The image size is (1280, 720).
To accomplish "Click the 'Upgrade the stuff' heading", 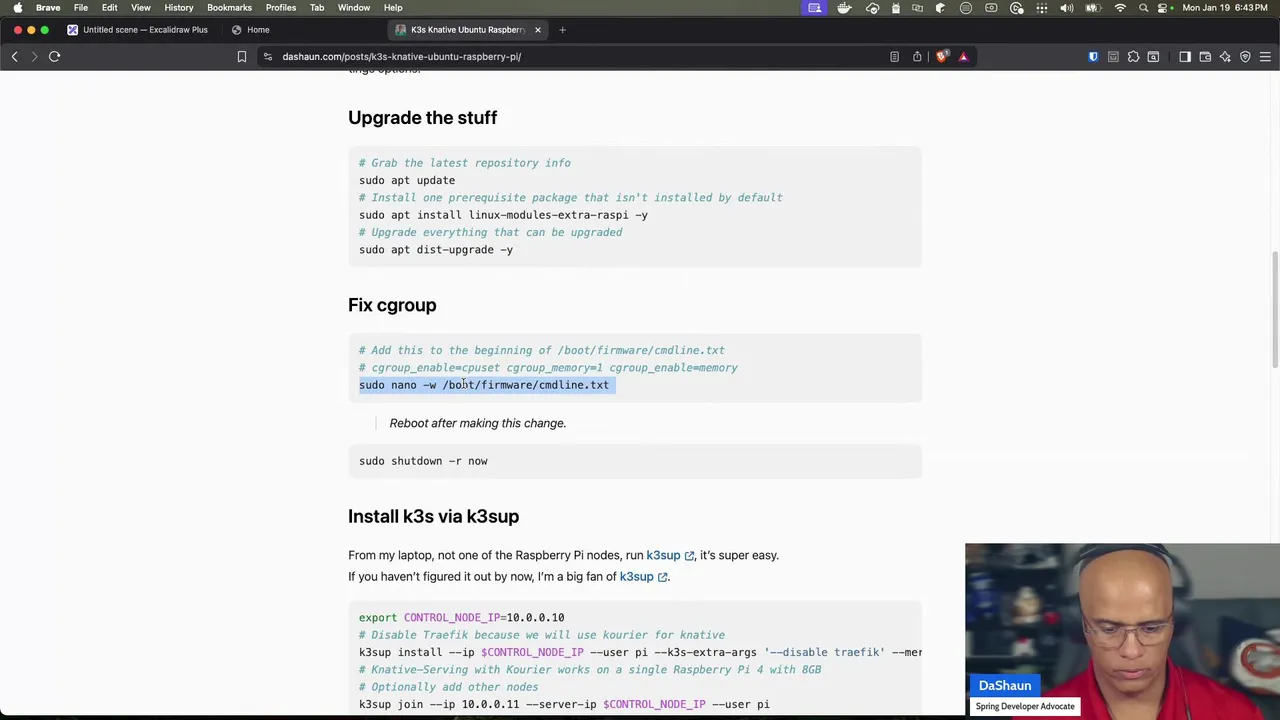I will coord(422,118).
